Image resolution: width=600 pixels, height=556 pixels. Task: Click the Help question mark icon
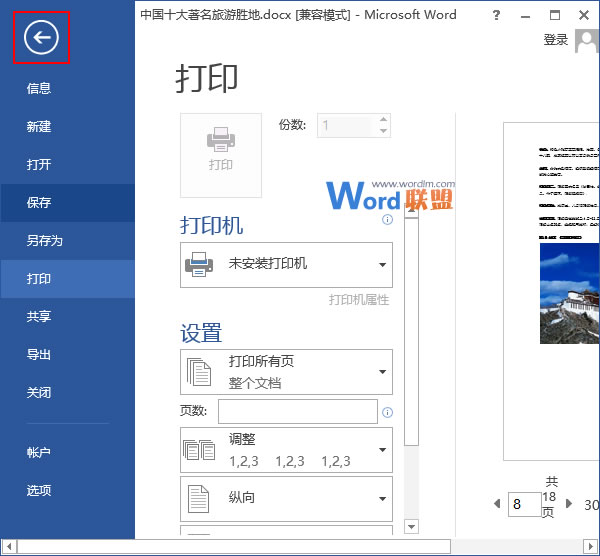click(496, 15)
